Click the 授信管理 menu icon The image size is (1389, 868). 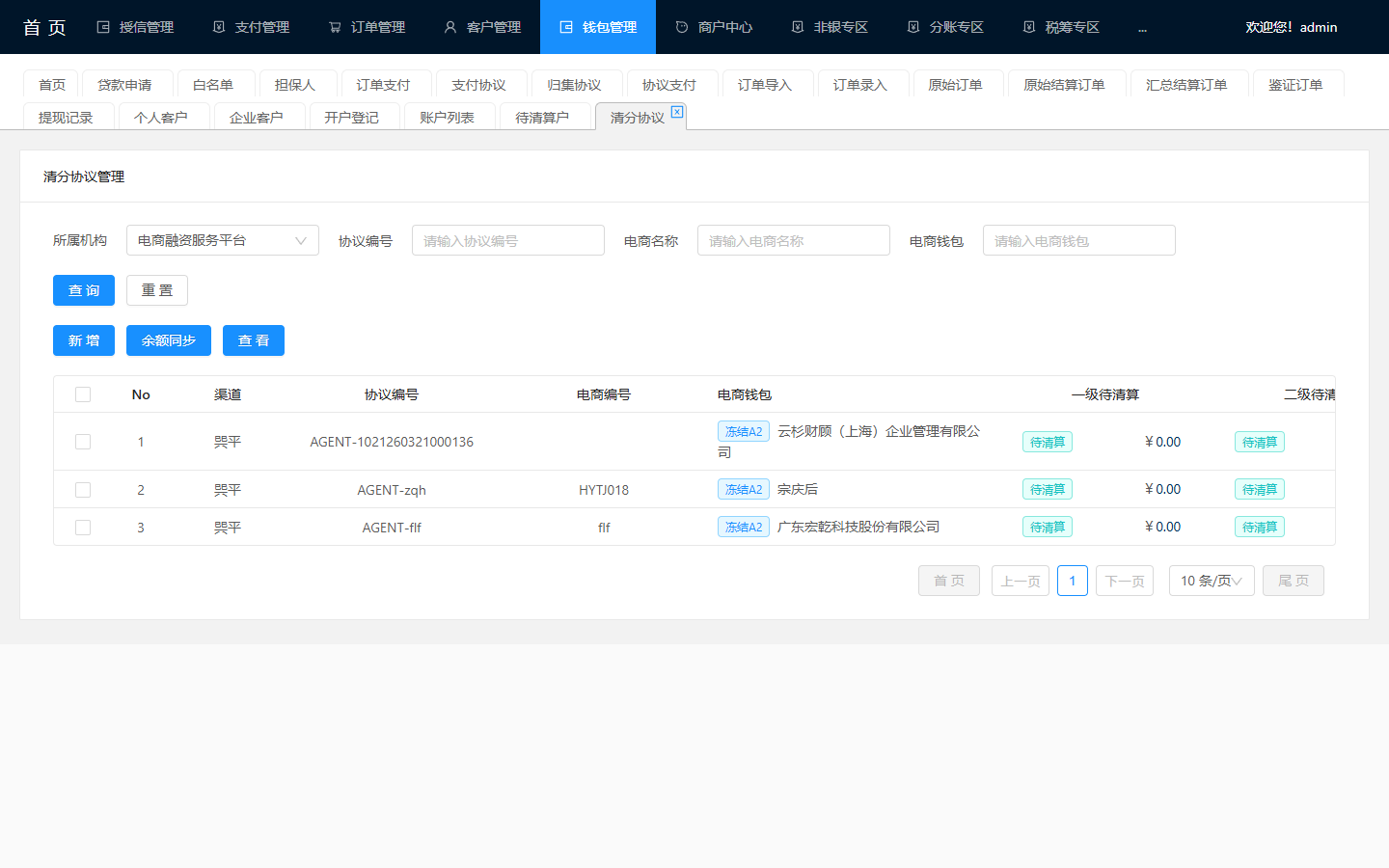[103, 27]
